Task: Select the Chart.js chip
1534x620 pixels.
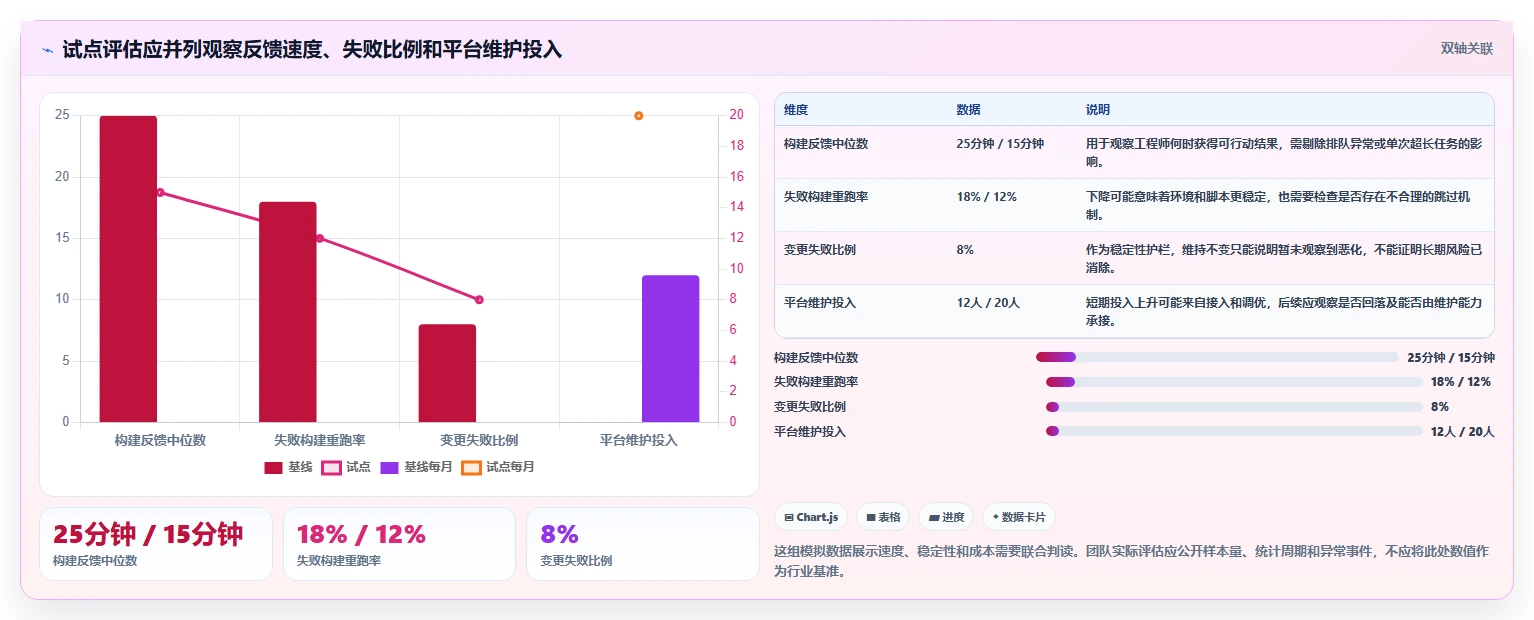Action: (x=811, y=517)
